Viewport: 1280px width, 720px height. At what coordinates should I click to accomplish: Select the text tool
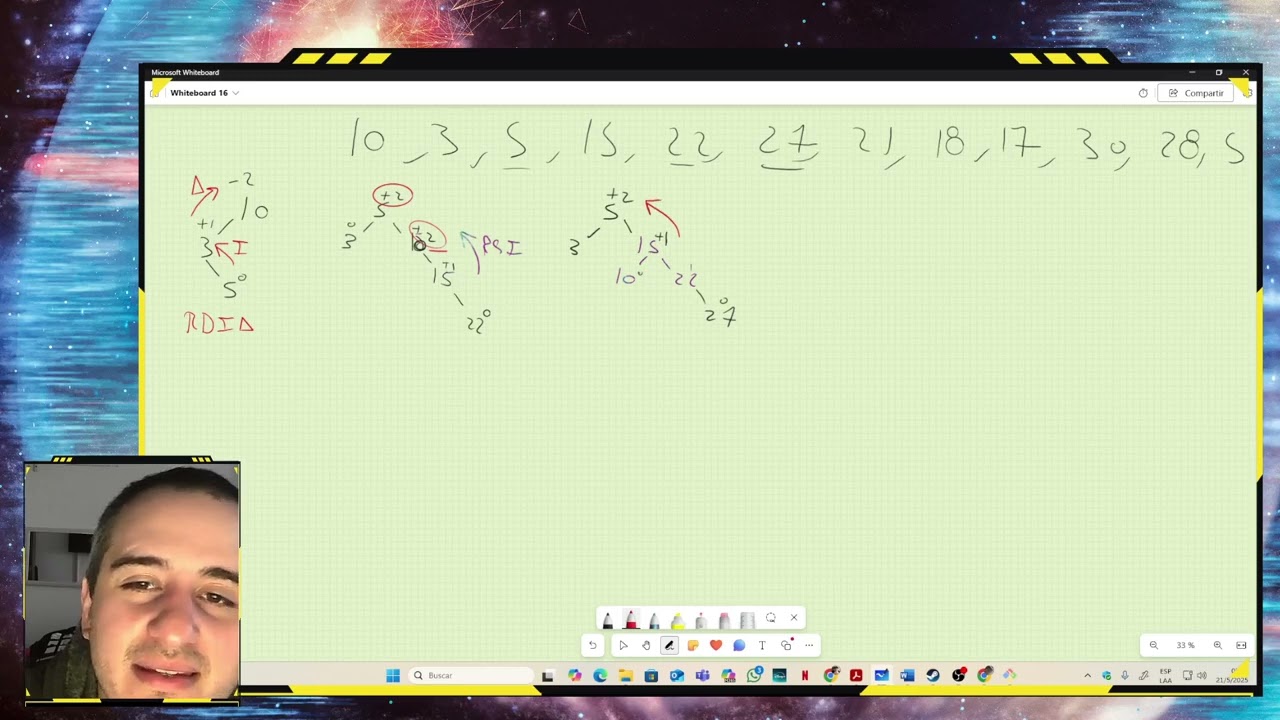[x=762, y=645]
